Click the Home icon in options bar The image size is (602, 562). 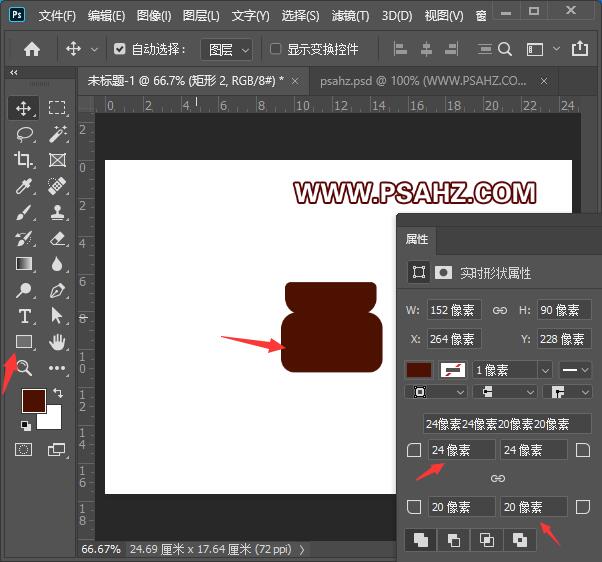pyautogui.click(x=32, y=49)
